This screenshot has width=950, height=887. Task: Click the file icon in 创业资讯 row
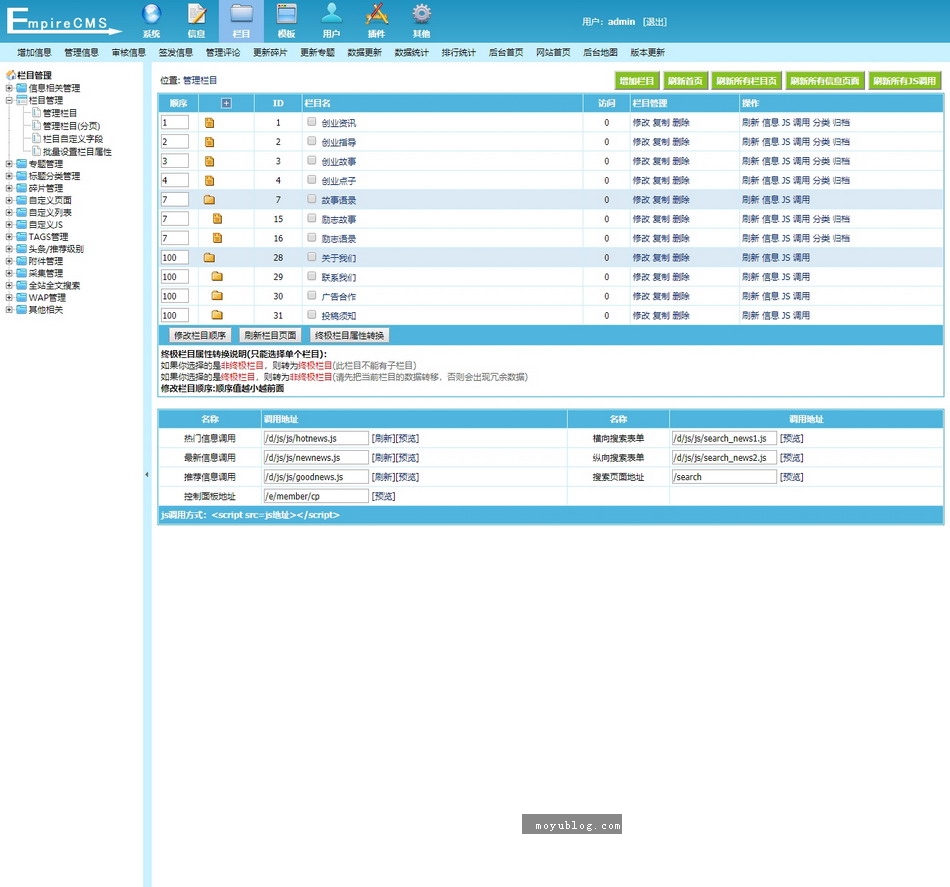click(209, 122)
